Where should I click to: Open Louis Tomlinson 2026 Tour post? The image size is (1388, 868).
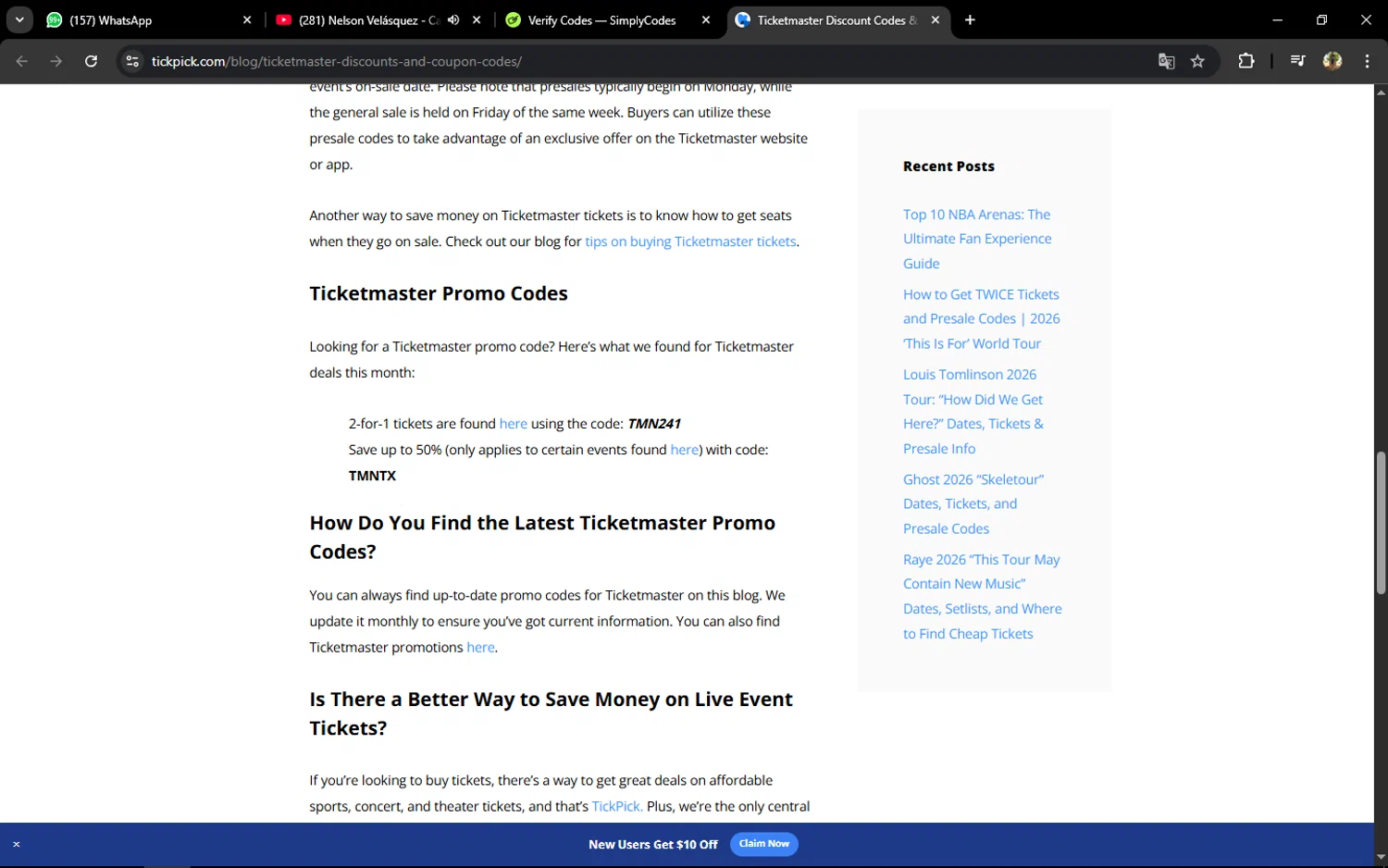(973, 412)
